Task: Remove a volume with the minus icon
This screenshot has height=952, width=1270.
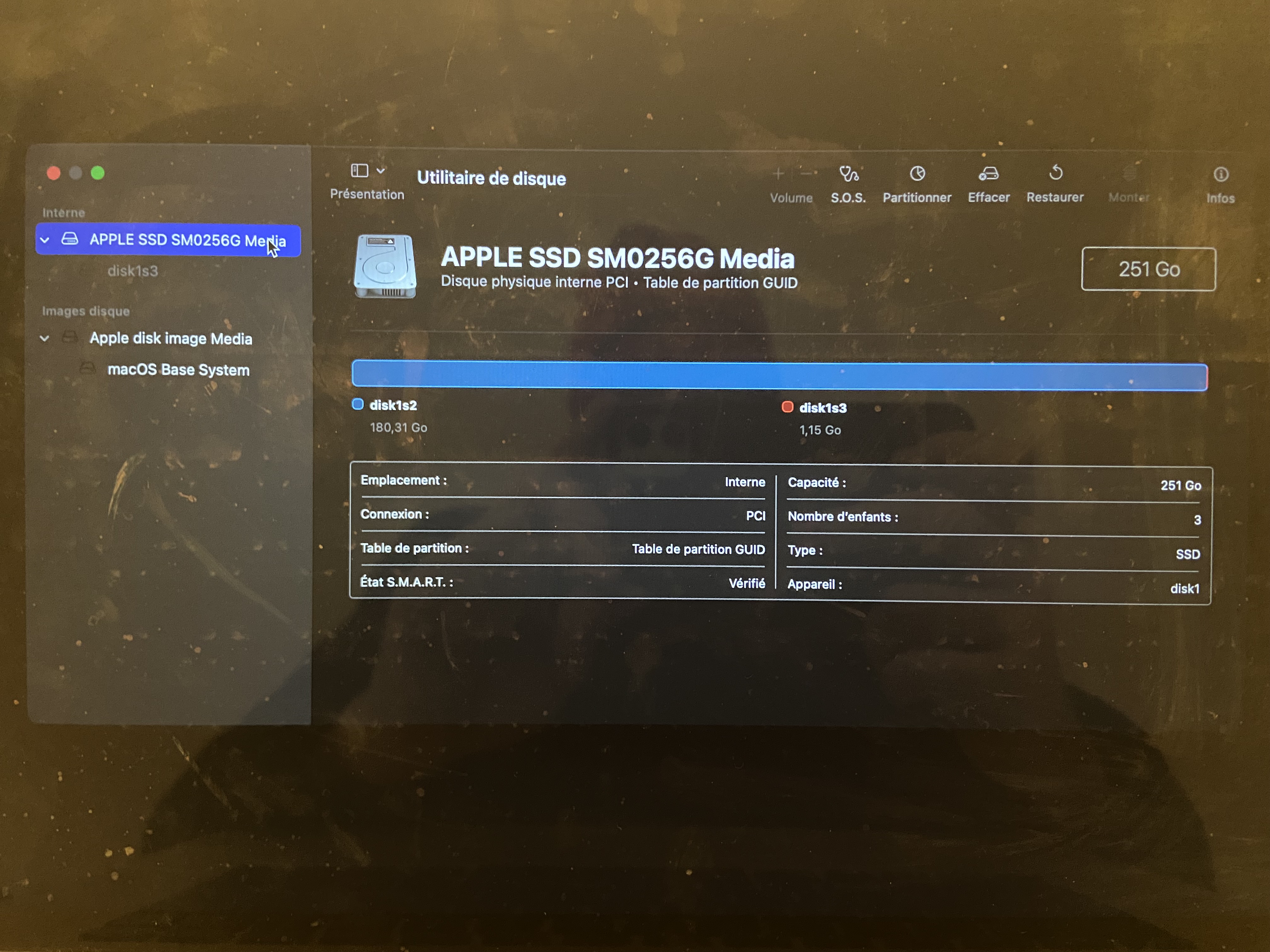Action: 807,173
